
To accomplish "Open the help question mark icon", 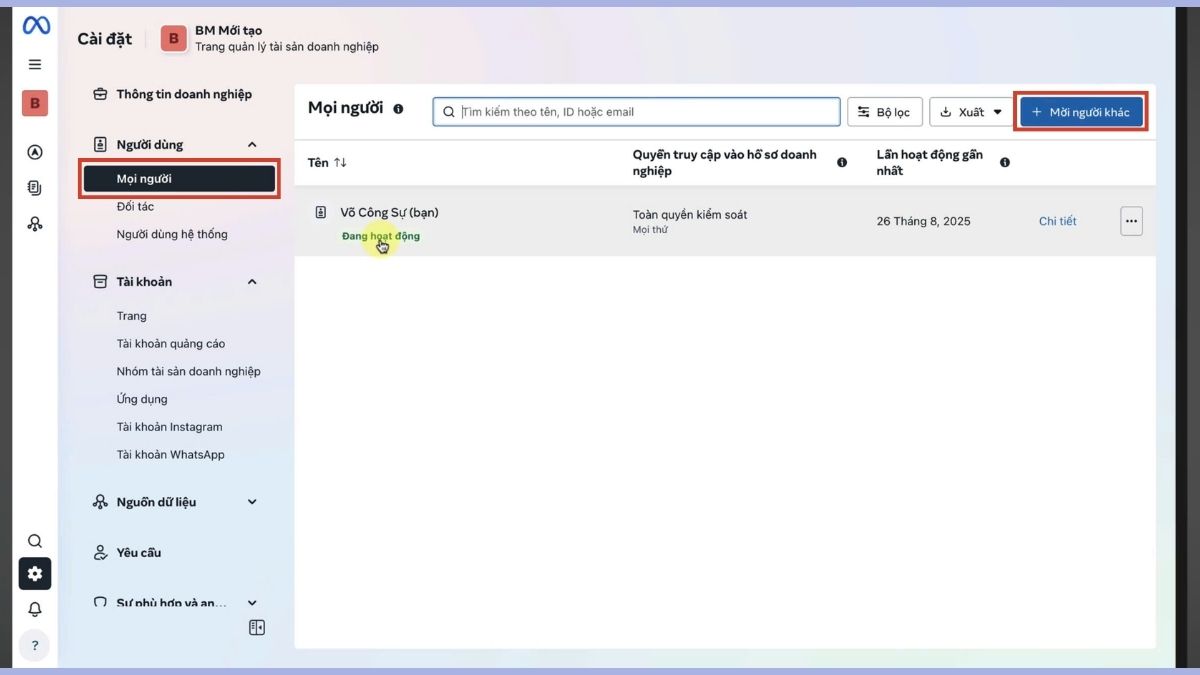I will pyautogui.click(x=35, y=645).
